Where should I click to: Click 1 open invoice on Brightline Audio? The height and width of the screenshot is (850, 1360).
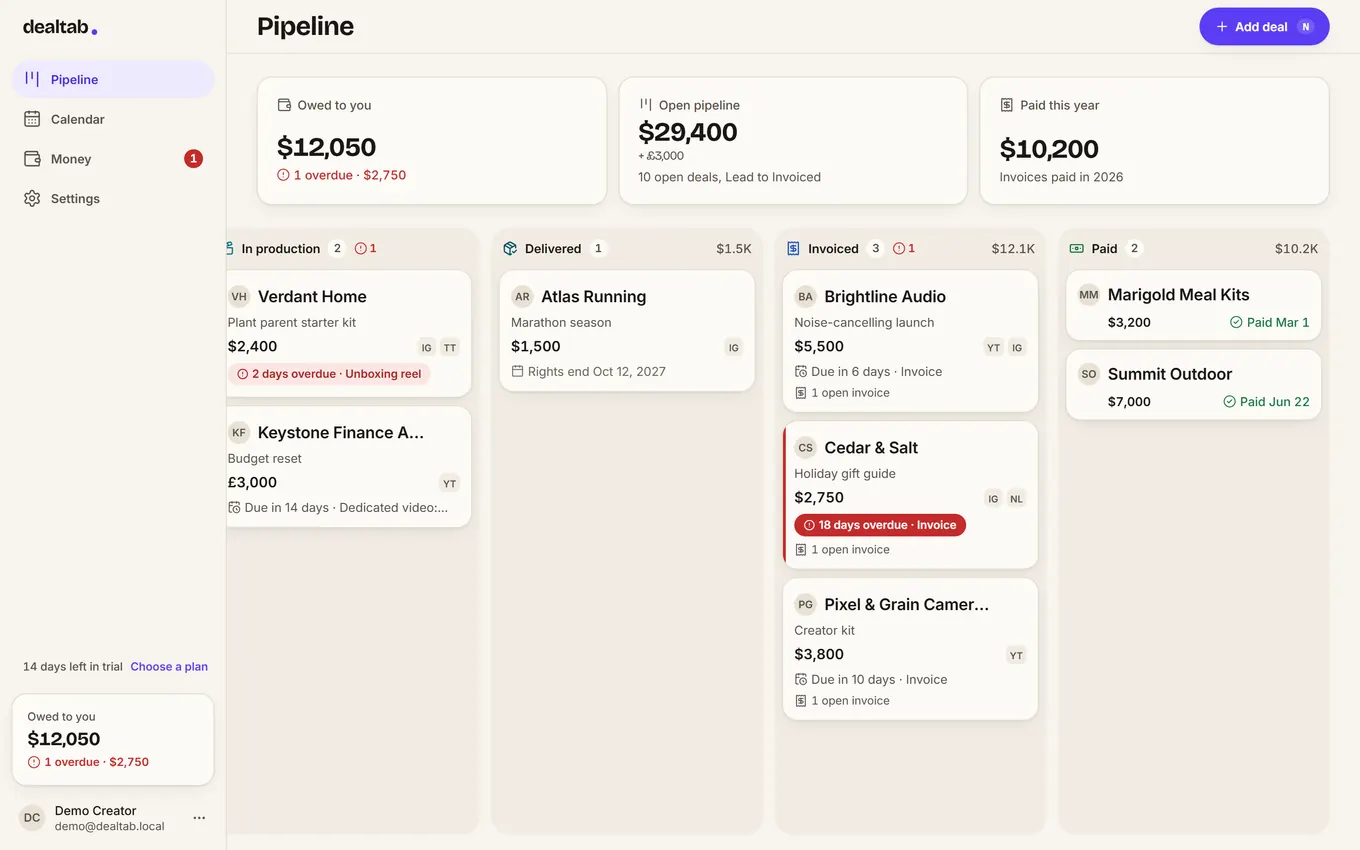coord(850,393)
